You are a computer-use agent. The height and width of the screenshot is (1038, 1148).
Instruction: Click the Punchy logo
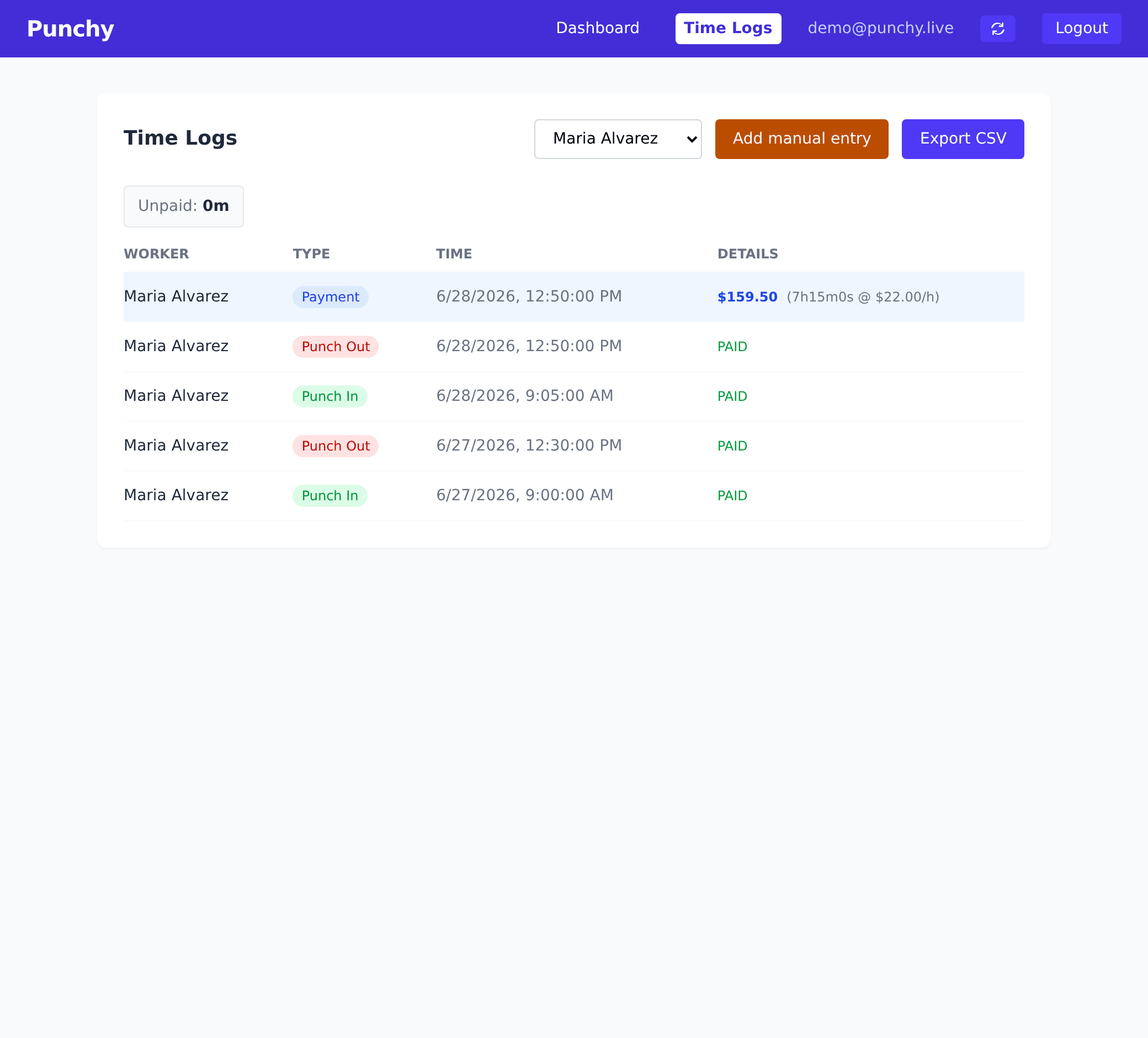(71, 29)
